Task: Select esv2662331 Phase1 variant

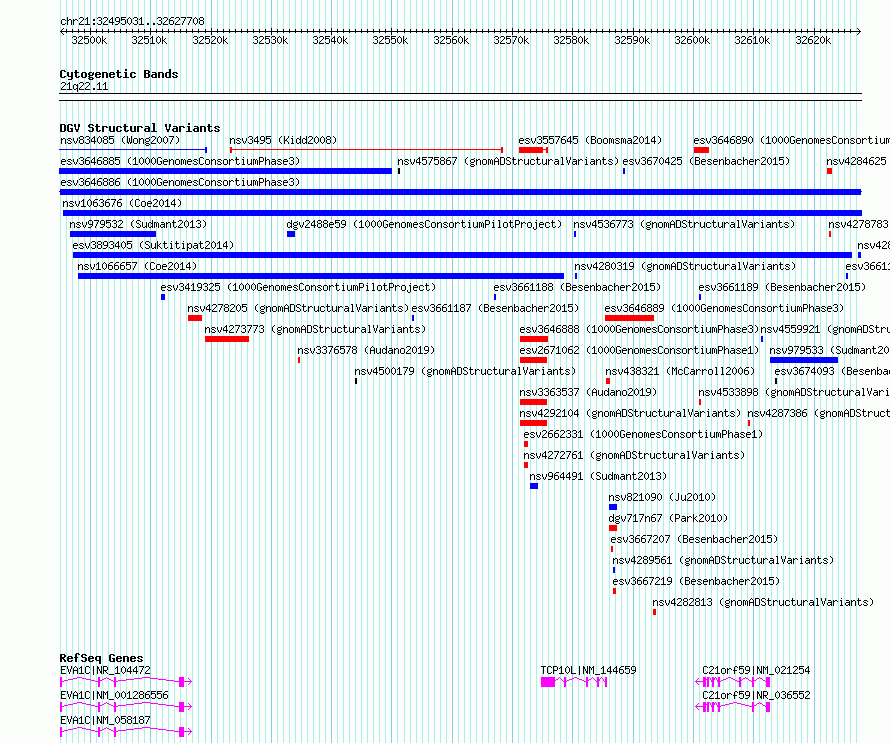Action: tap(643, 434)
